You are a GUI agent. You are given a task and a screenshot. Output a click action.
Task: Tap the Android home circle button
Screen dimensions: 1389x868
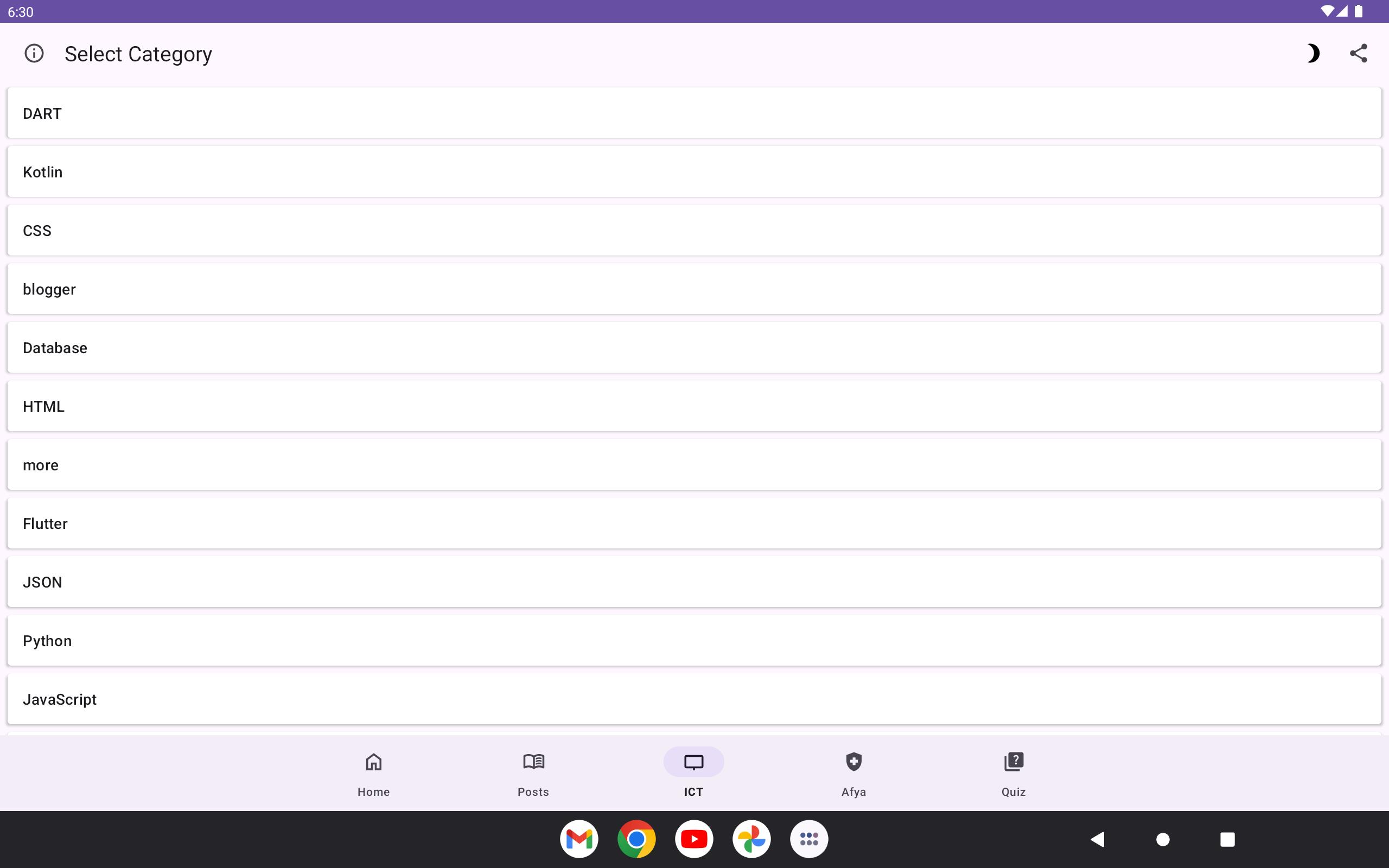point(1162,839)
